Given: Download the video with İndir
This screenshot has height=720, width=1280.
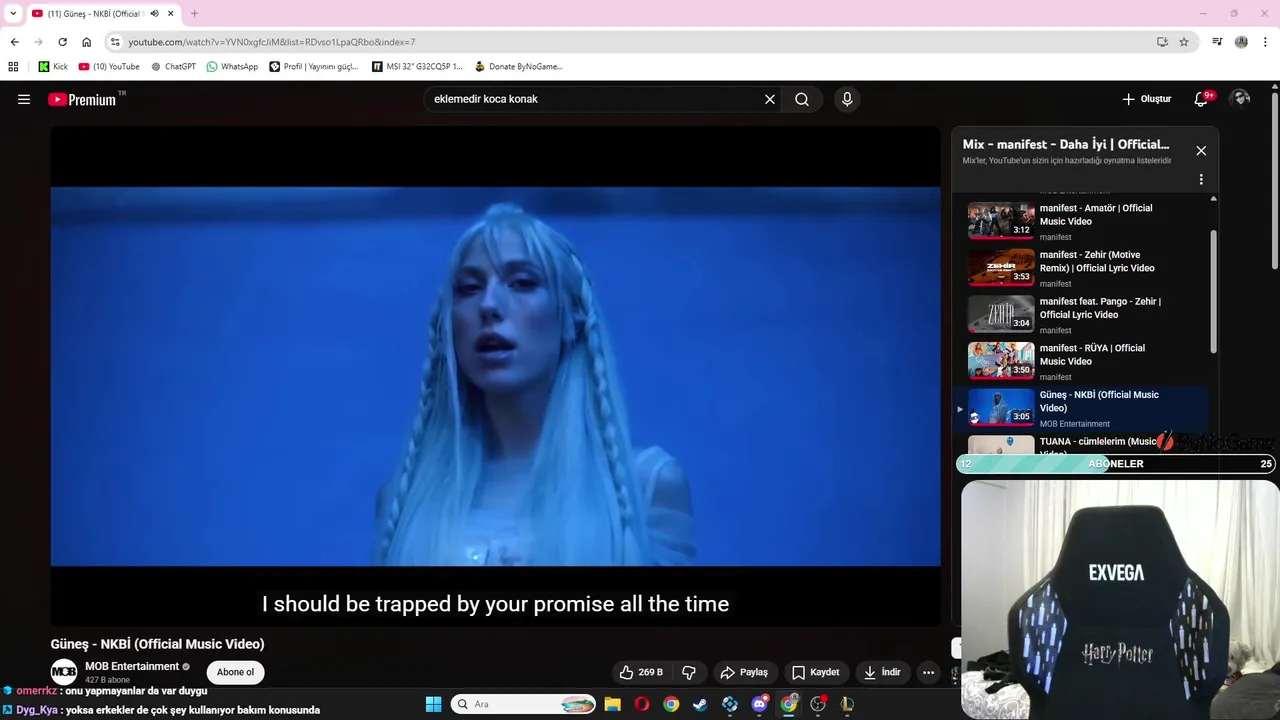Looking at the screenshot, I should (x=883, y=672).
